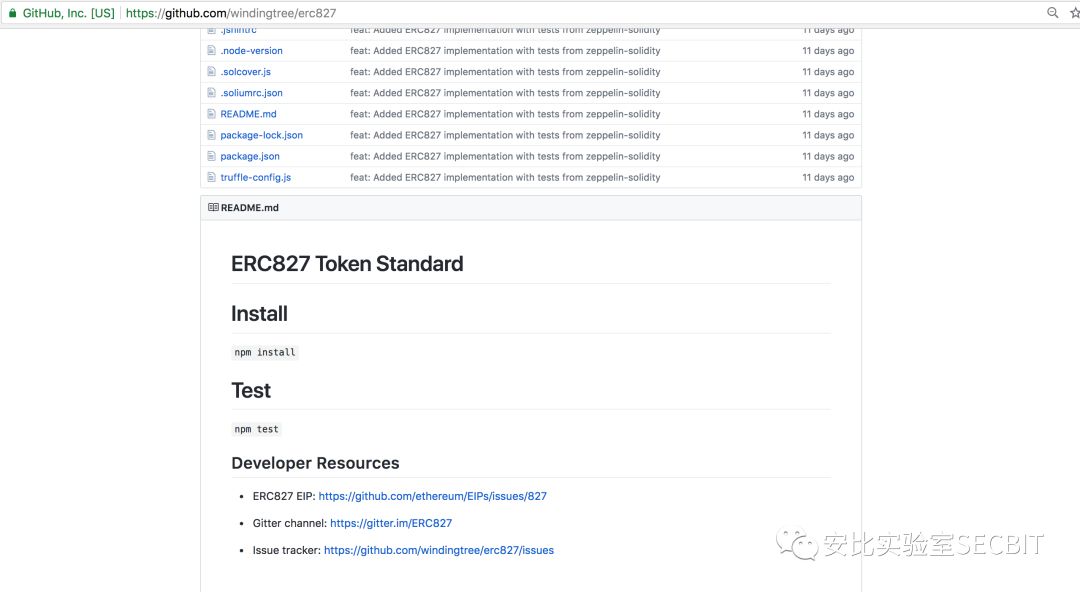The width and height of the screenshot is (1080, 592).
Task: Click '11 days ago' for package-lock.json
Action: tap(828, 135)
